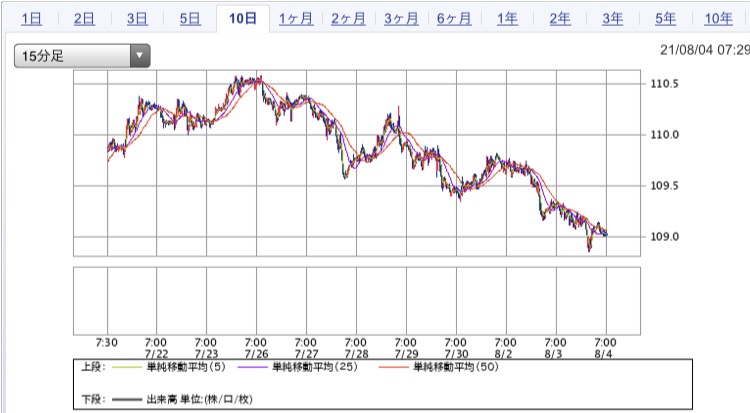Viewport: 750px width, 413px height.
Task: Click the 単純移動平均(50) legend entry
Action: 455,367
